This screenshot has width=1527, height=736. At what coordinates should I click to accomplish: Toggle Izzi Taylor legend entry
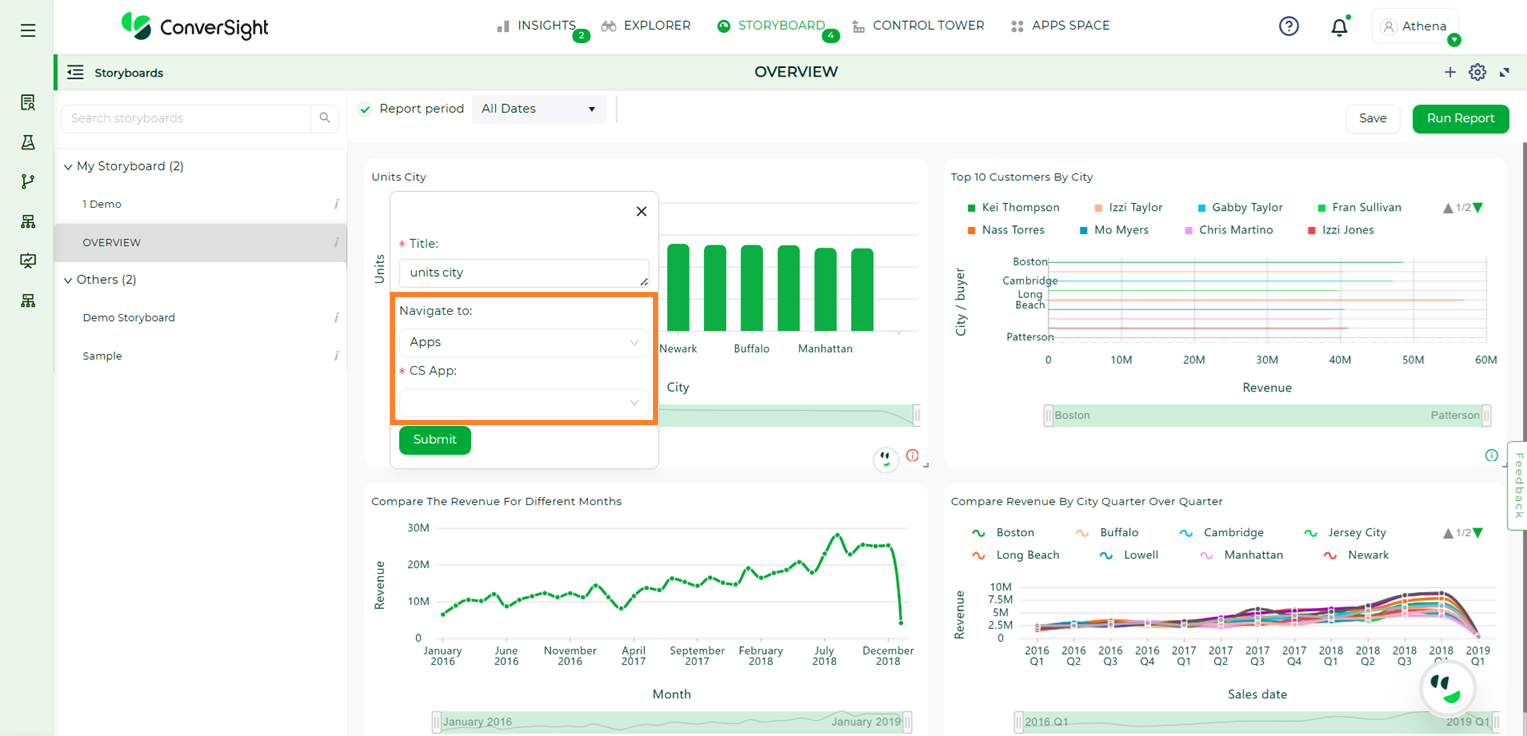pos(1129,208)
